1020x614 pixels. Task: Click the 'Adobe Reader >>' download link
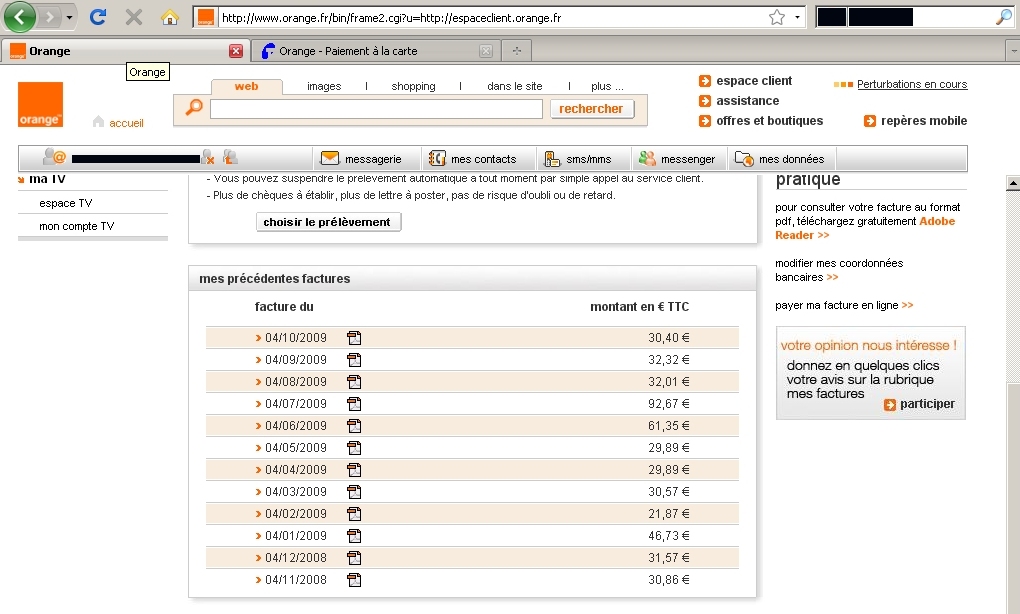click(865, 228)
